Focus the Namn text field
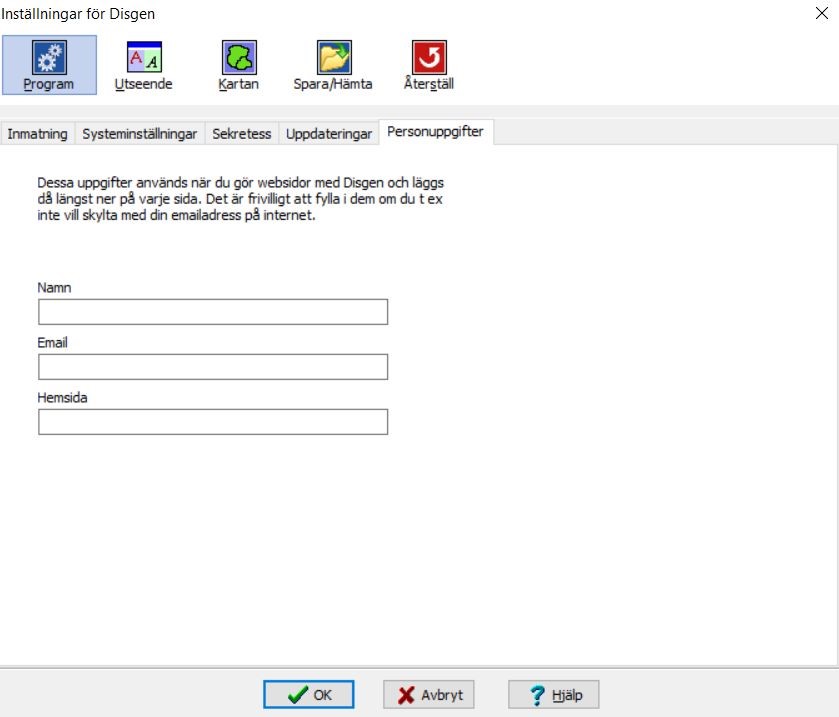 click(x=213, y=312)
